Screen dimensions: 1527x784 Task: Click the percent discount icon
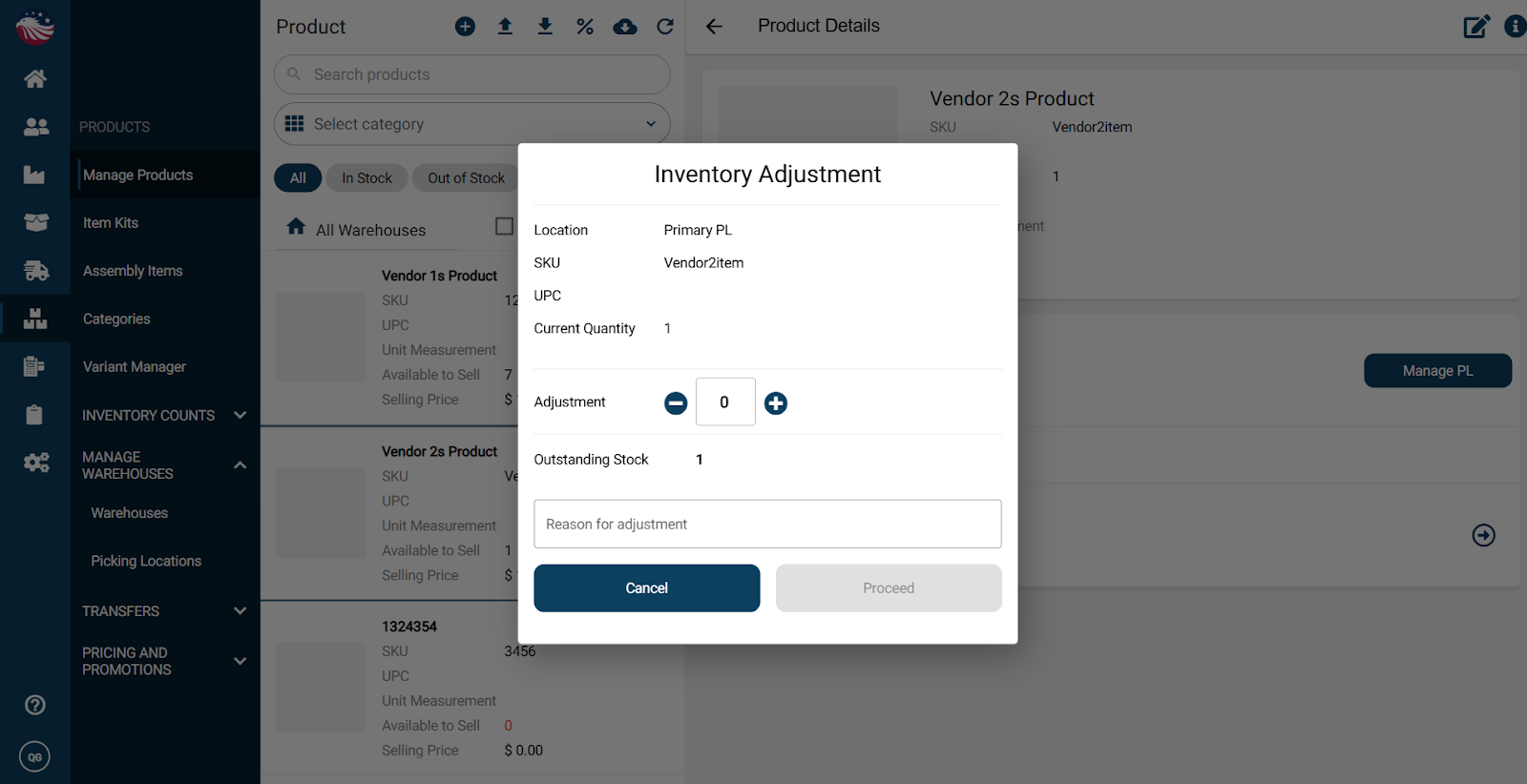point(585,27)
